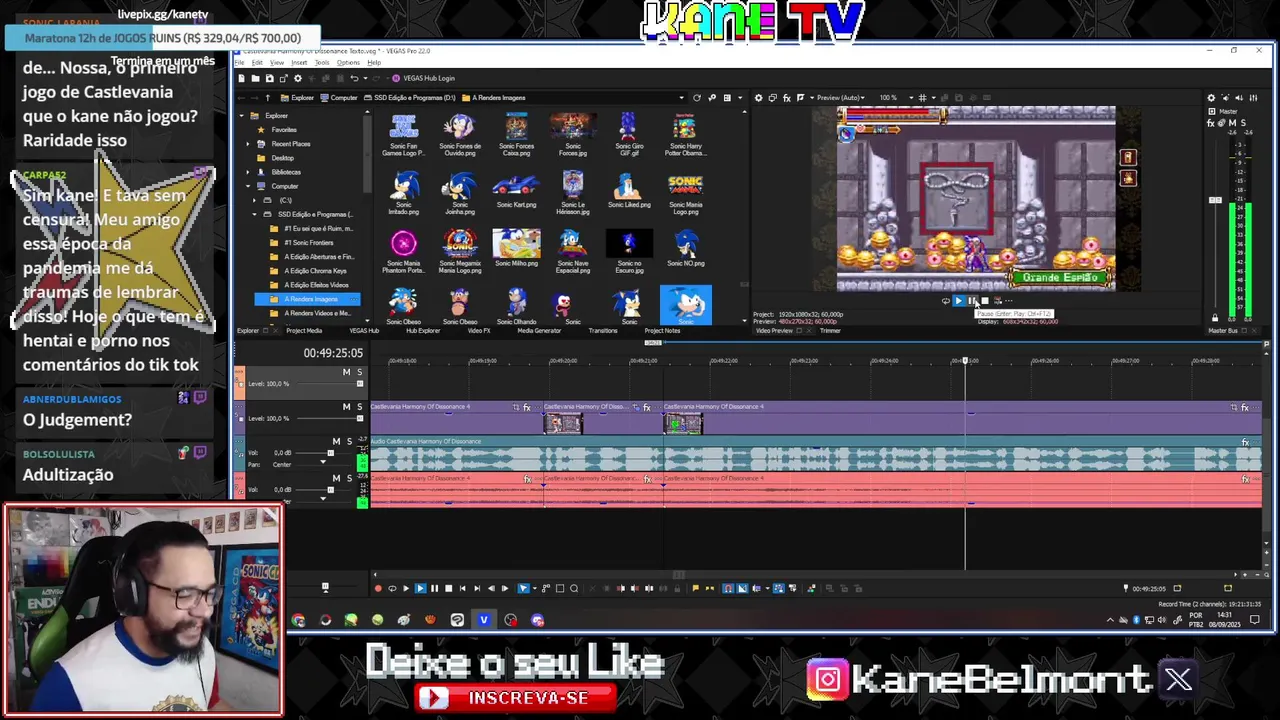
Task: Open Video Output FX in preview toolbar
Action: click(786, 98)
